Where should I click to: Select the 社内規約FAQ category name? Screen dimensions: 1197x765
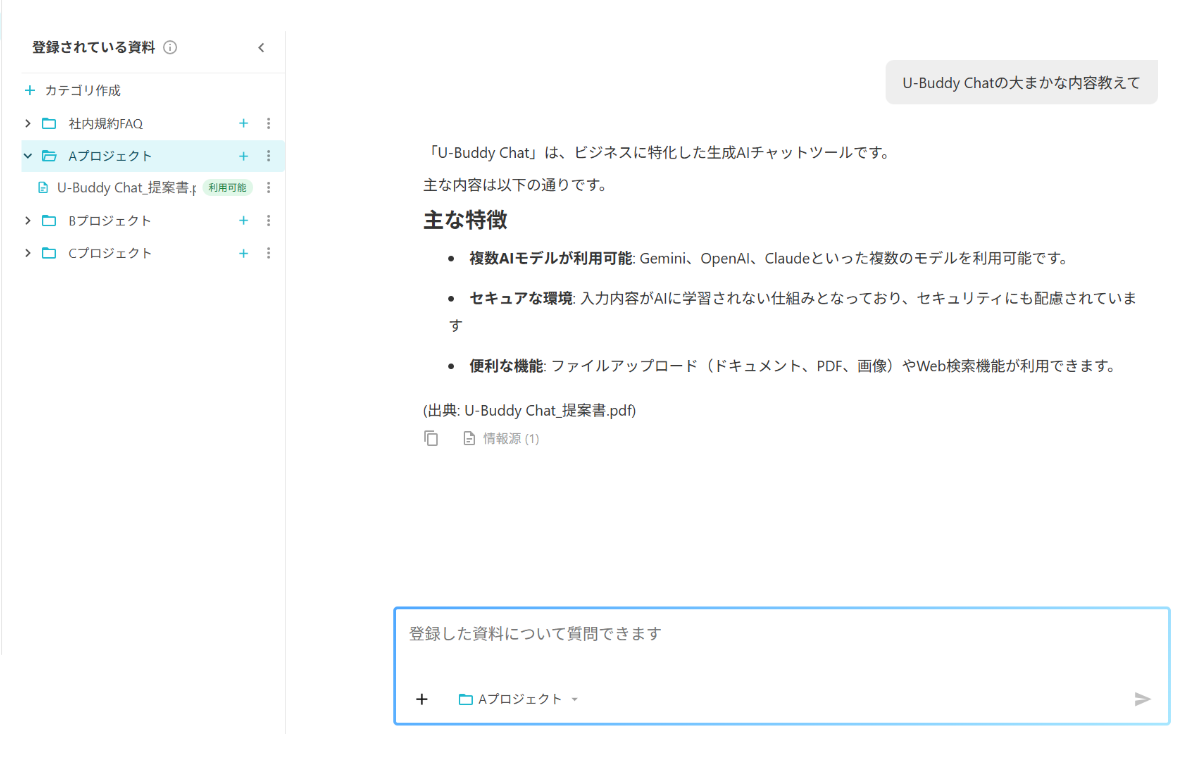click(x=105, y=123)
